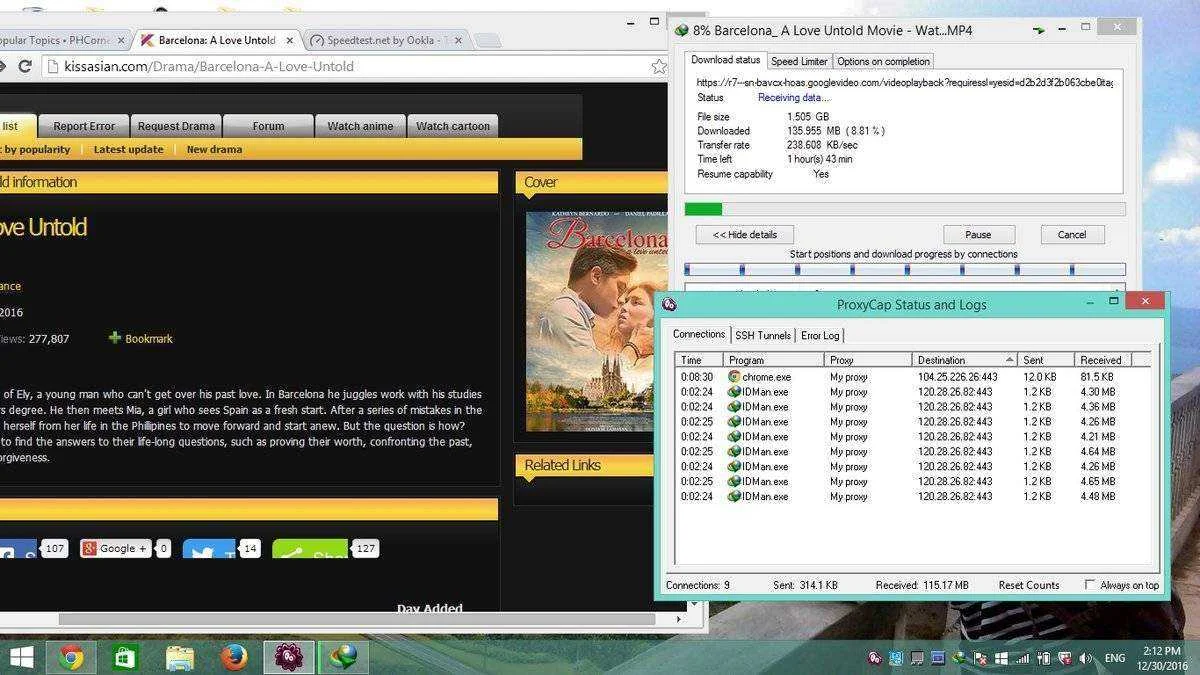The width and height of the screenshot is (1200, 675).
Task: Reload the kissasian page in Chrome
Action: pyautogui.click(x=25, y=66)
